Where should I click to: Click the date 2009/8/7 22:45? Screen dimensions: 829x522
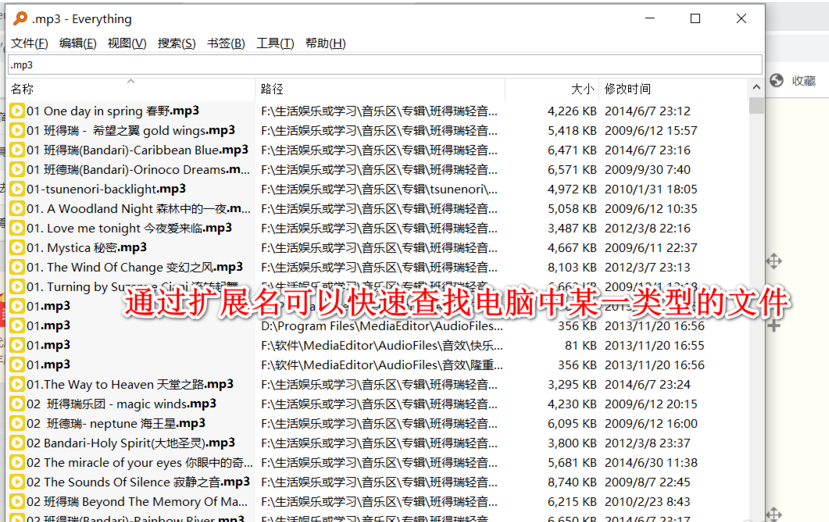point(648,482)
